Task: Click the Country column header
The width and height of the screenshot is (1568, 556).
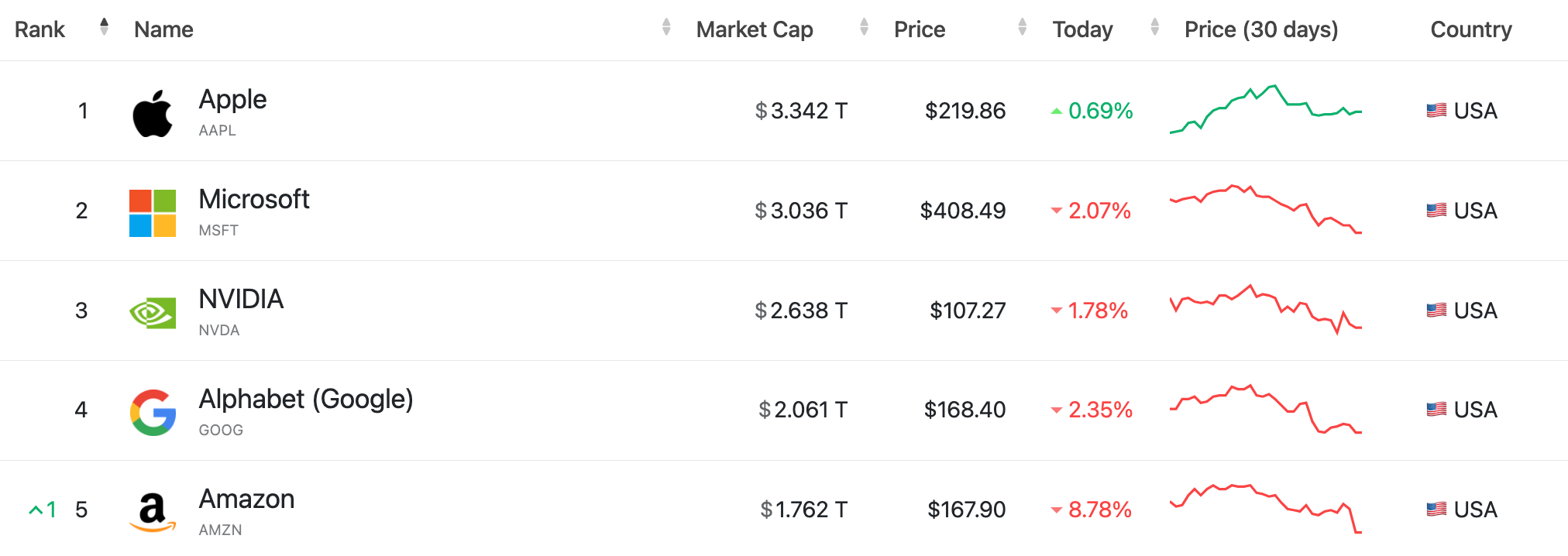Action: pos(1470,29)
